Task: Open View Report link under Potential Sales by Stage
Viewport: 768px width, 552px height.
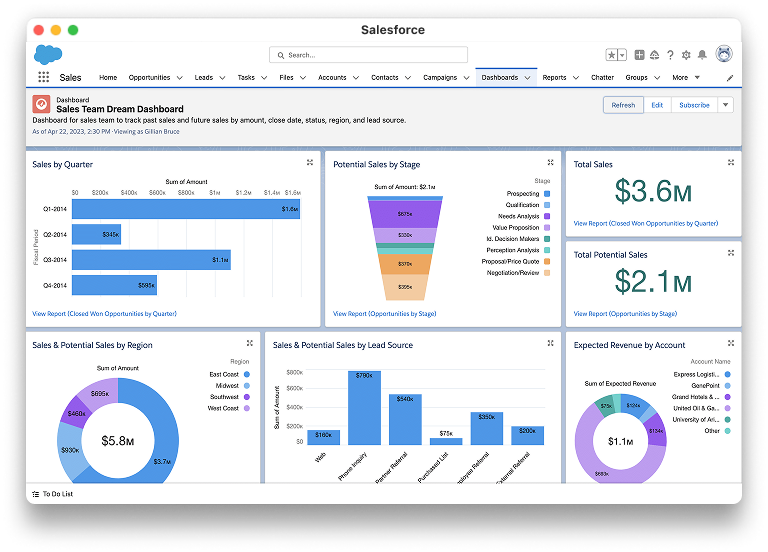Action: tap(384, 313)
